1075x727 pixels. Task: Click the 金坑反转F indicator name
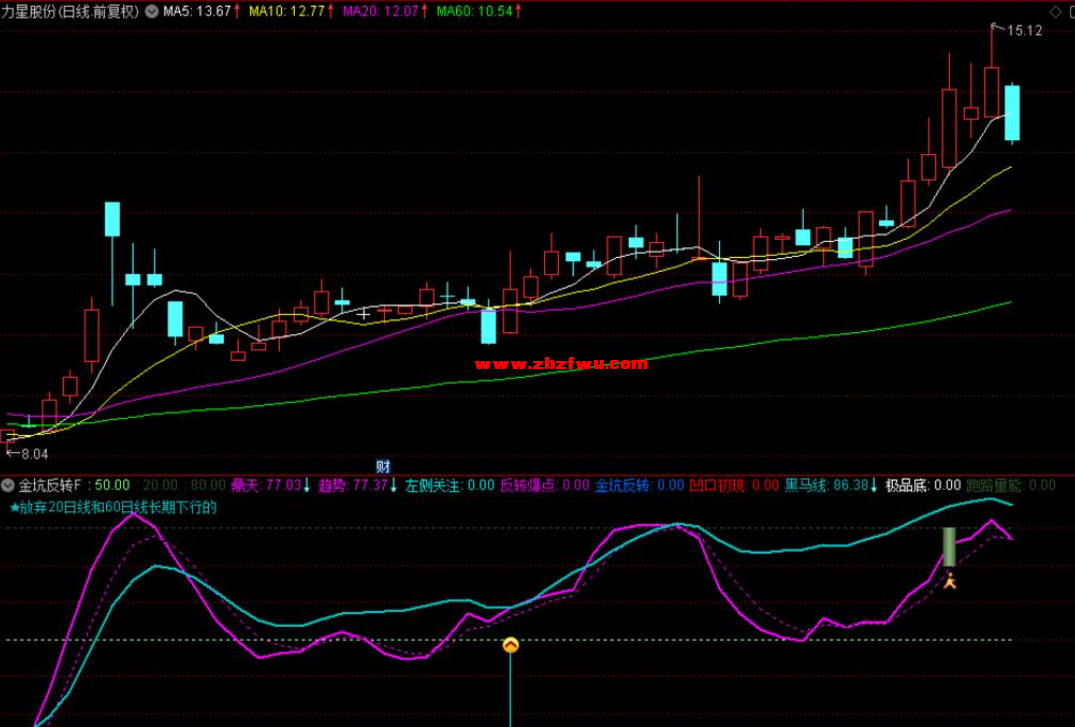pos(49,486)
